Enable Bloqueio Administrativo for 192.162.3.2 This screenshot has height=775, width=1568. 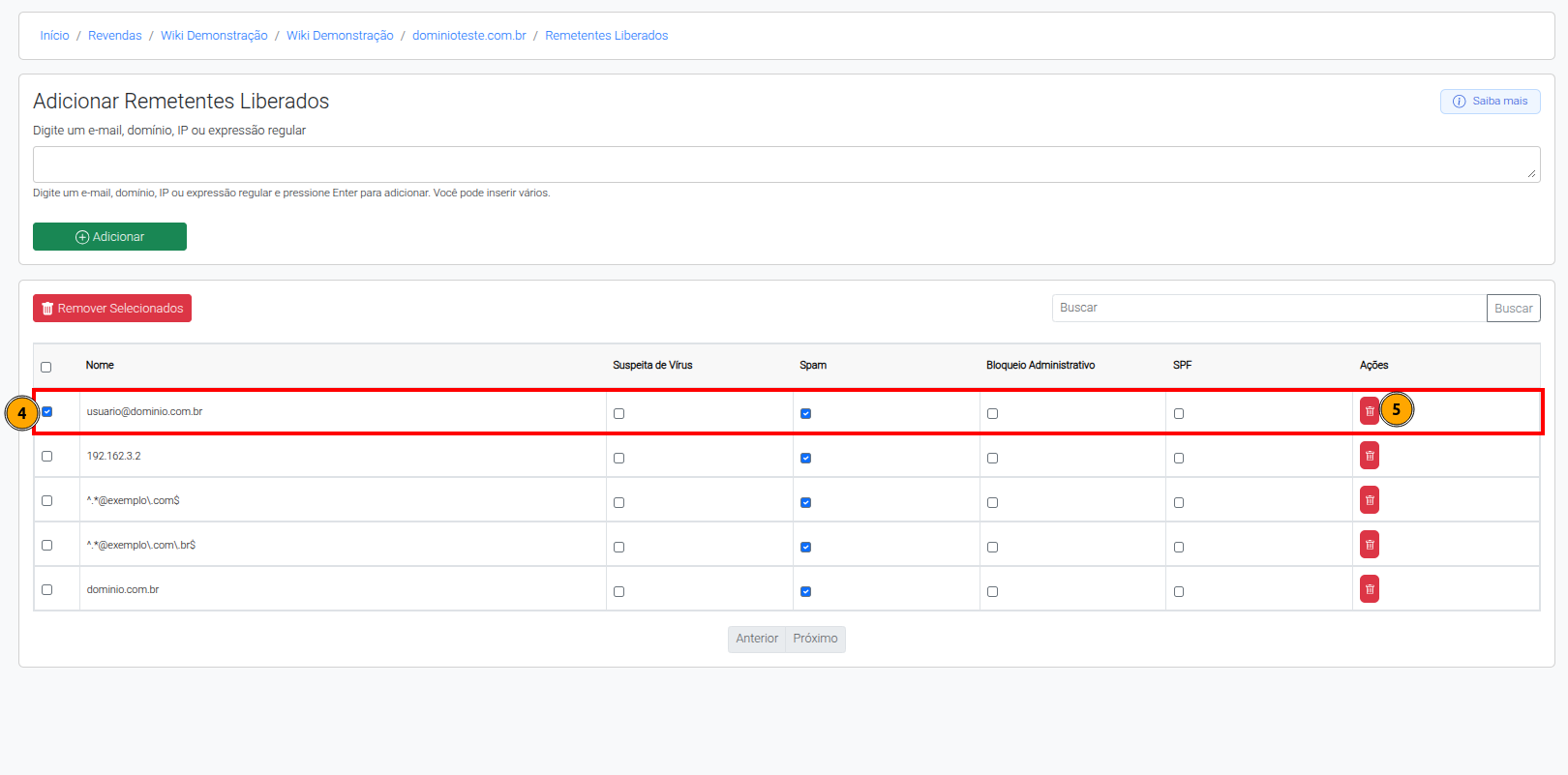tap(992, 458)
